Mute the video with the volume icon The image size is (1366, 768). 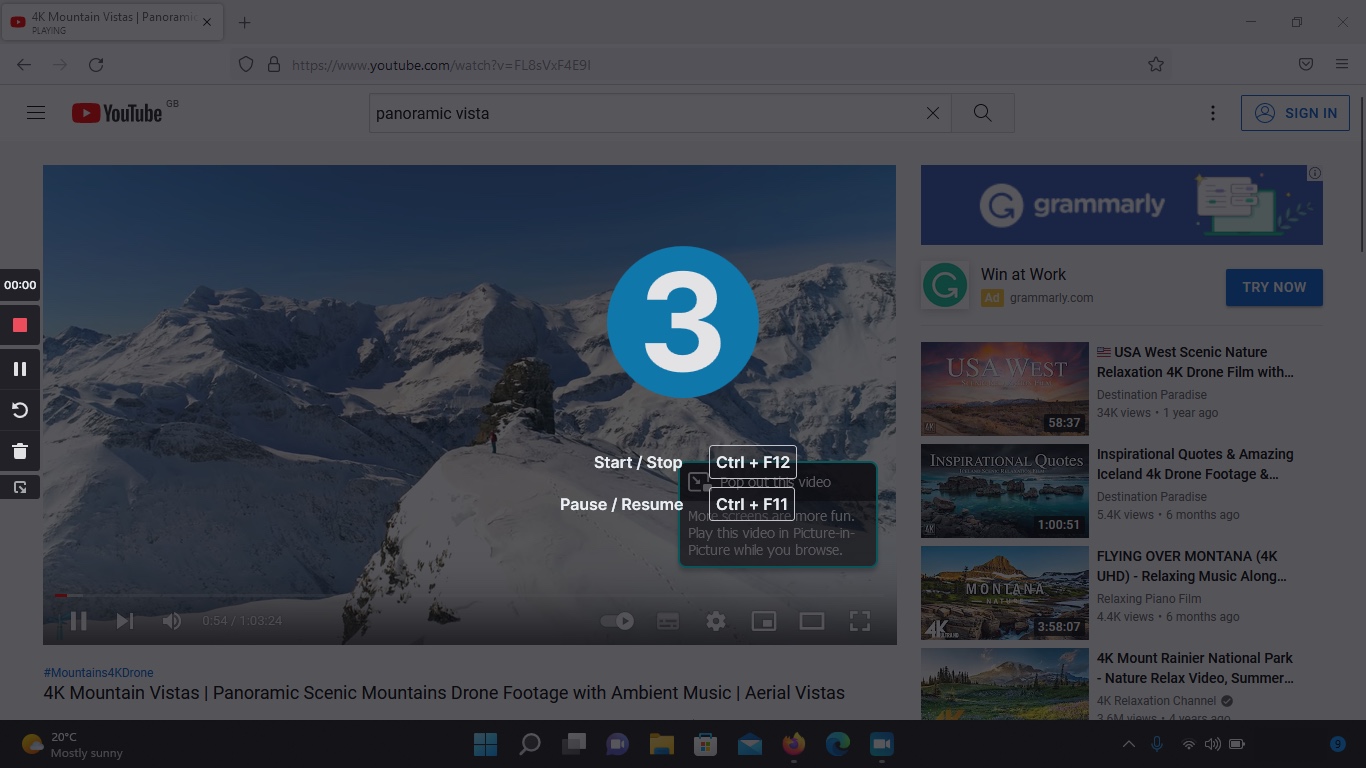[x=171, y=620]
